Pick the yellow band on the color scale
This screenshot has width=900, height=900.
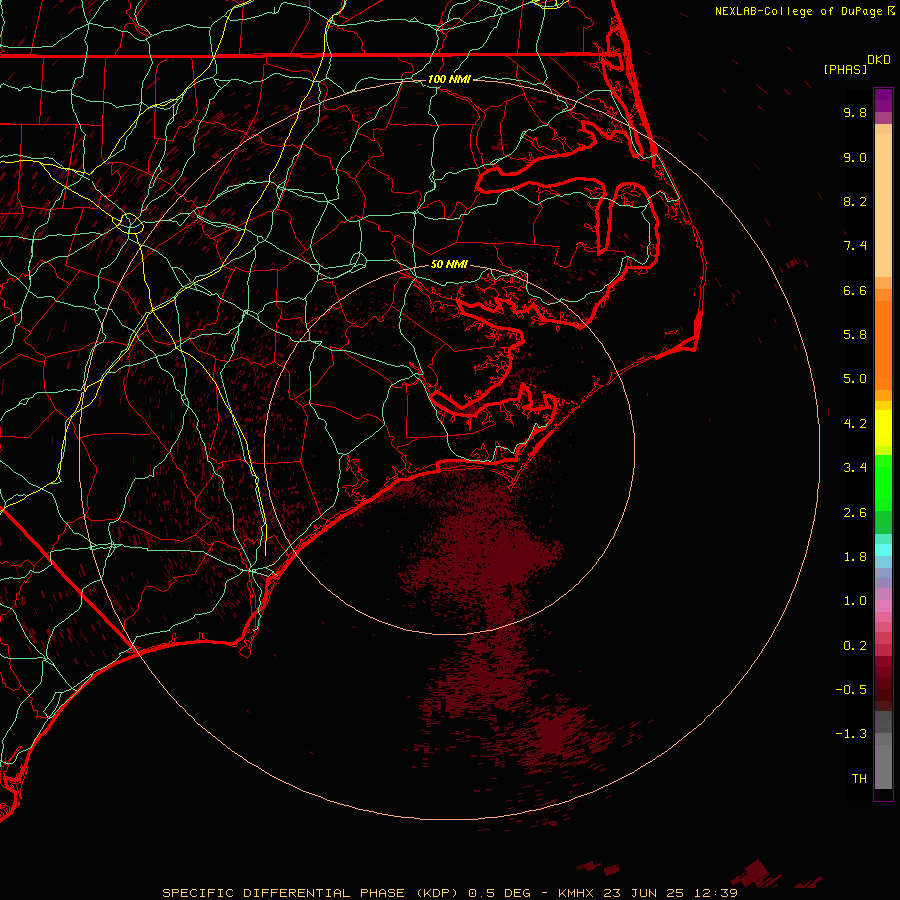(x=883, y=428)
